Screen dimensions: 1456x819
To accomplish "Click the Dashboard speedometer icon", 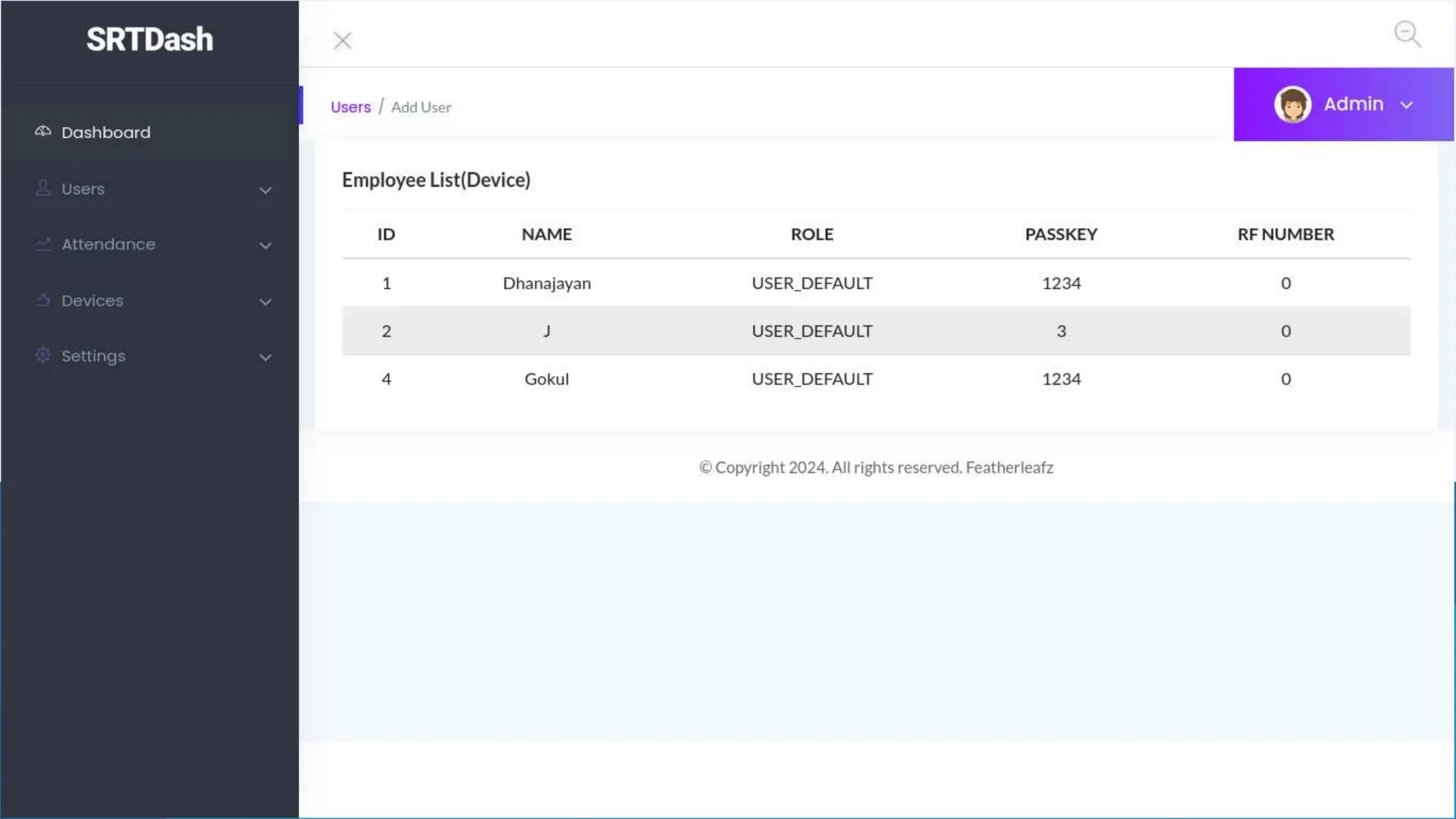I will pyautogui.click(x=43, y=132).
